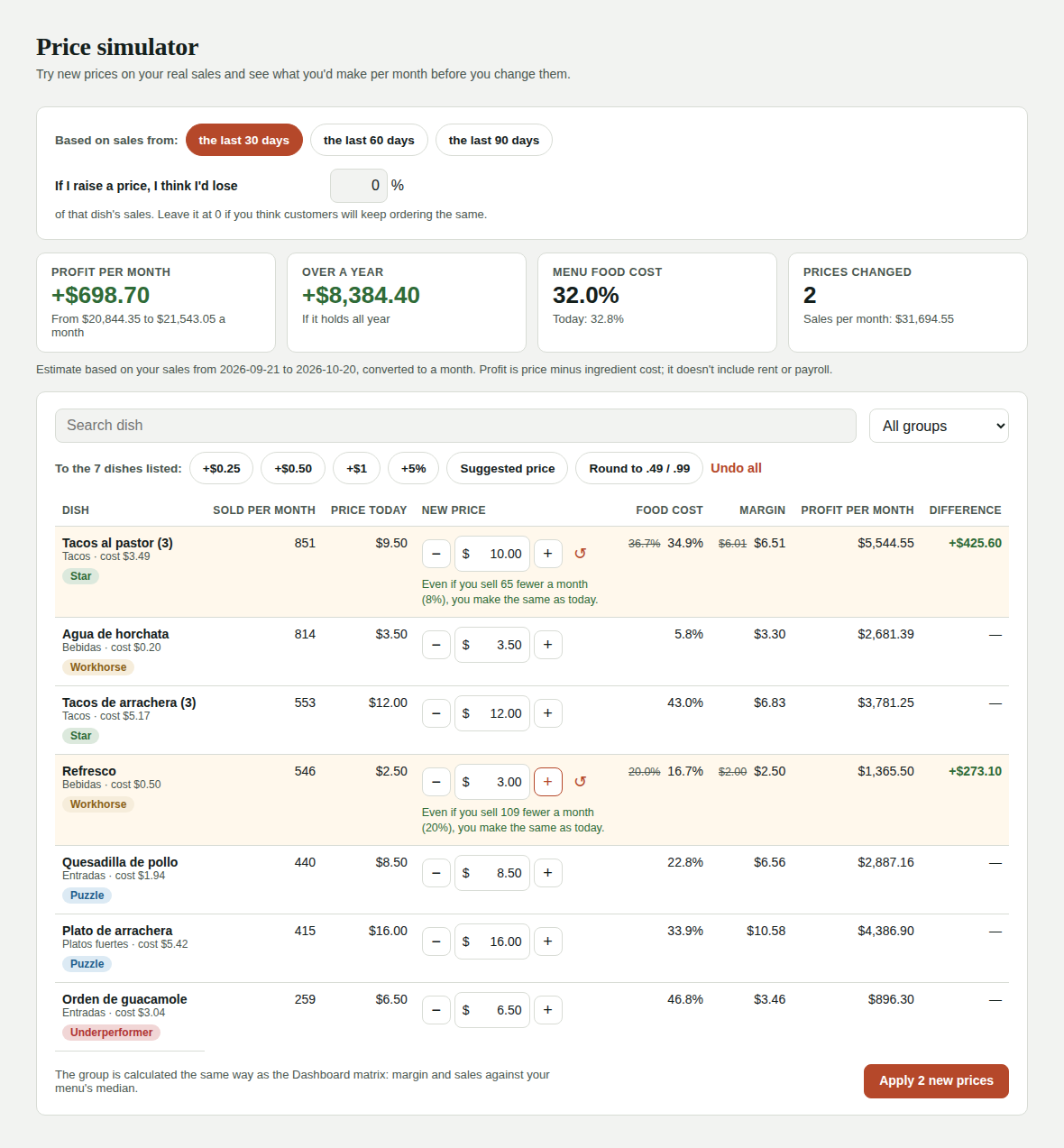Click the Undo all link
1064x1148 pixels.
[736, 468]
